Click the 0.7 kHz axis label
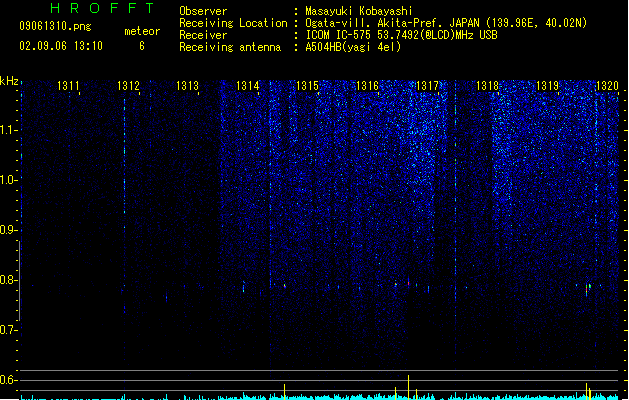The height and width of the screenshot is (400, 629). (8, 330)
